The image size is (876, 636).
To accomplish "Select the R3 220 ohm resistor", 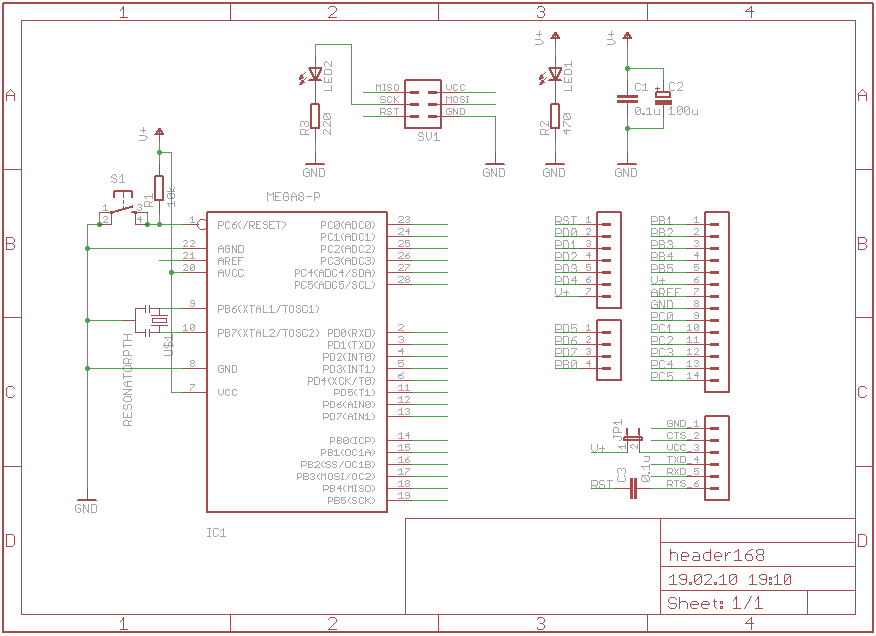I will 315,117.
